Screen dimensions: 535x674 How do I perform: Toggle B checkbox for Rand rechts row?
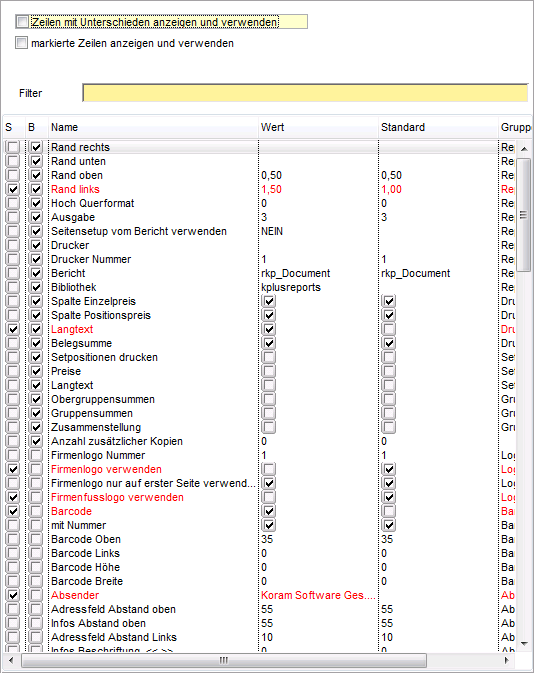(x=36, y=147)
